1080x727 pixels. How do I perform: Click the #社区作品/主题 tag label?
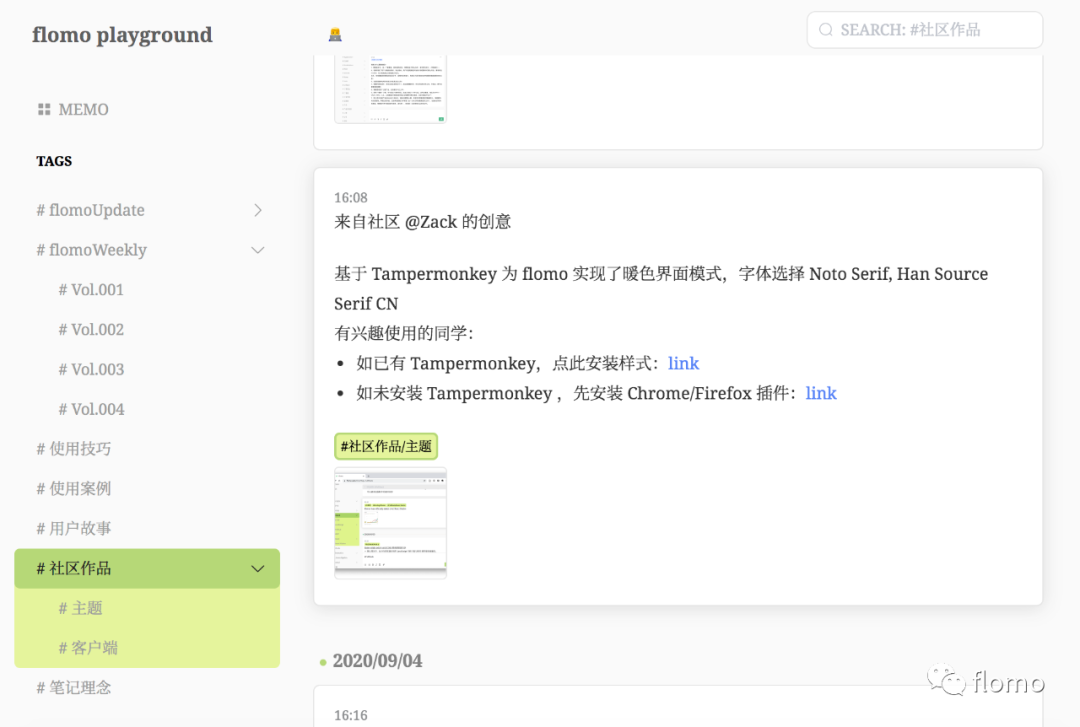click(386, 447)
